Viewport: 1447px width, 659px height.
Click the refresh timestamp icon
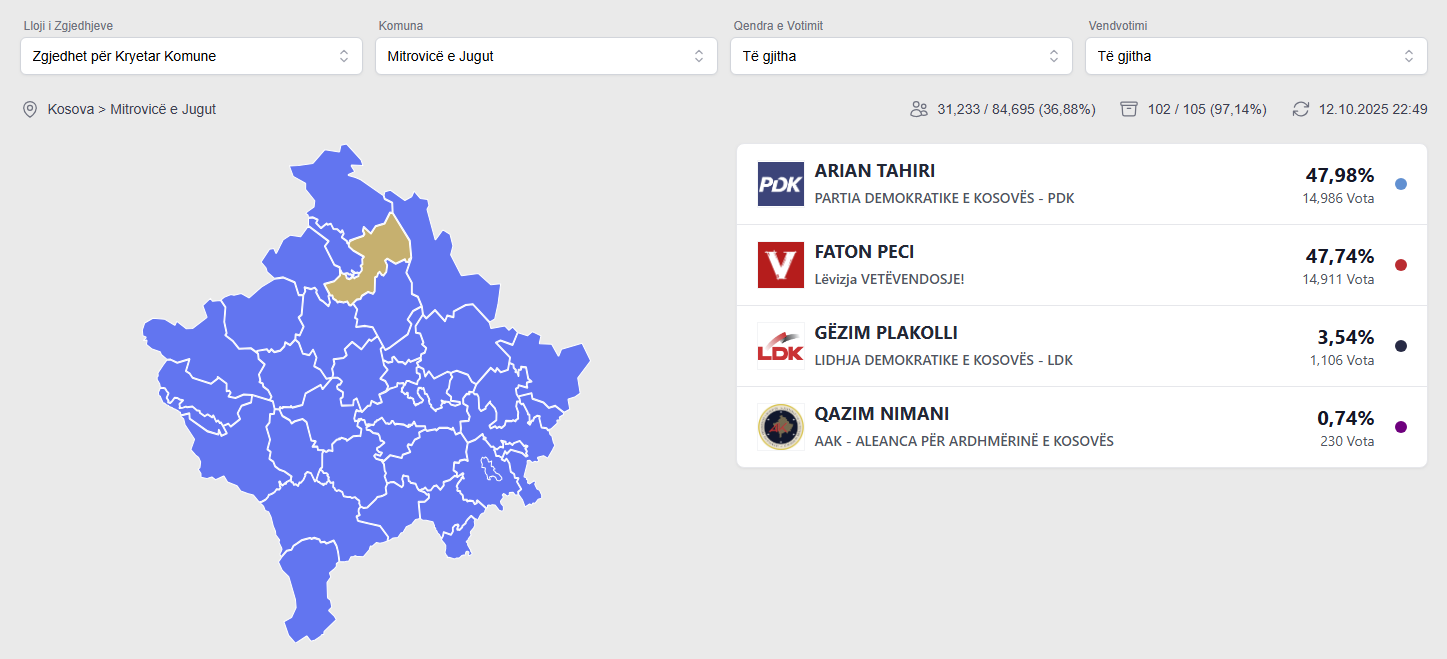click(1300, 109)
